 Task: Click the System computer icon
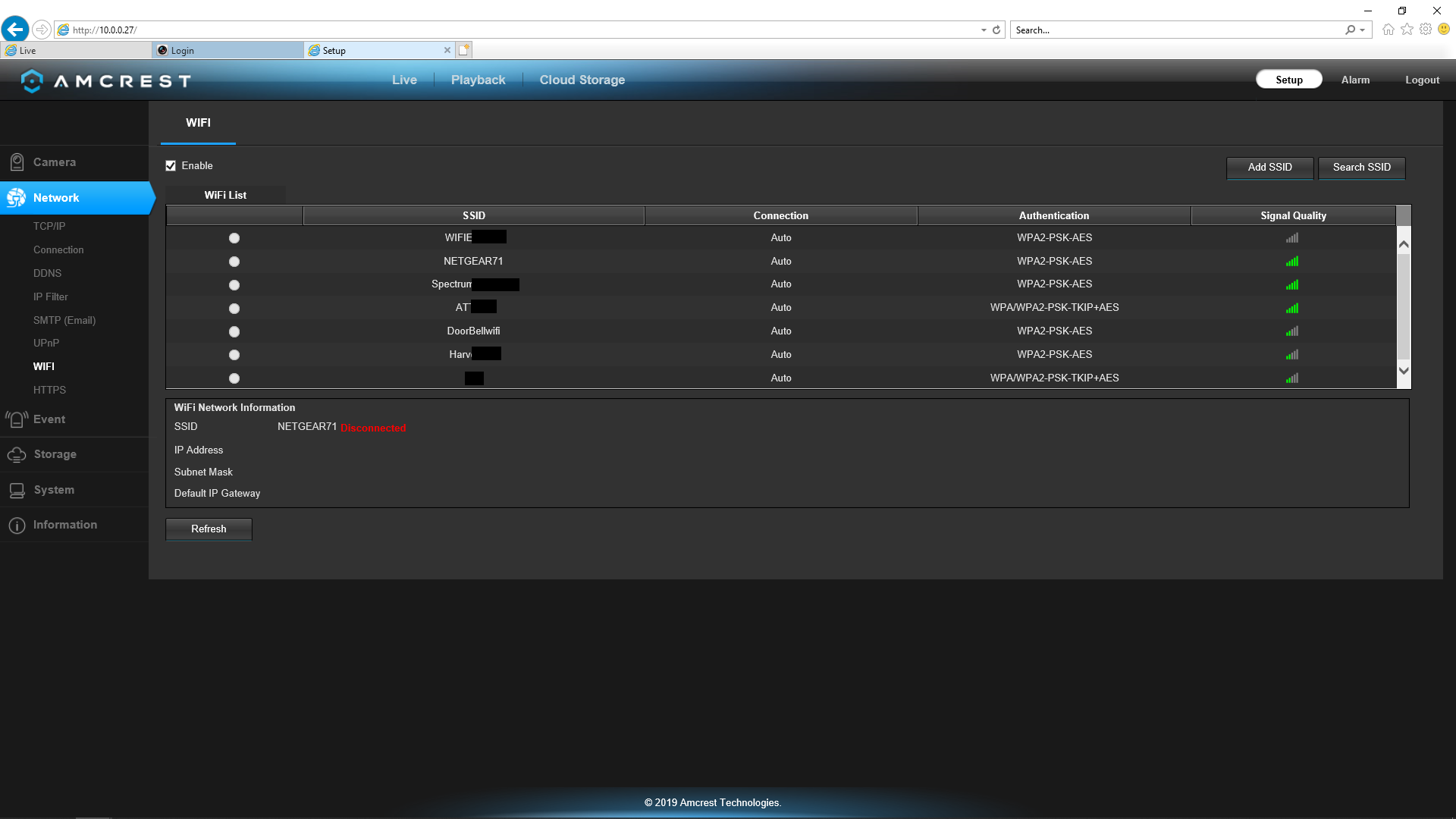17,490
